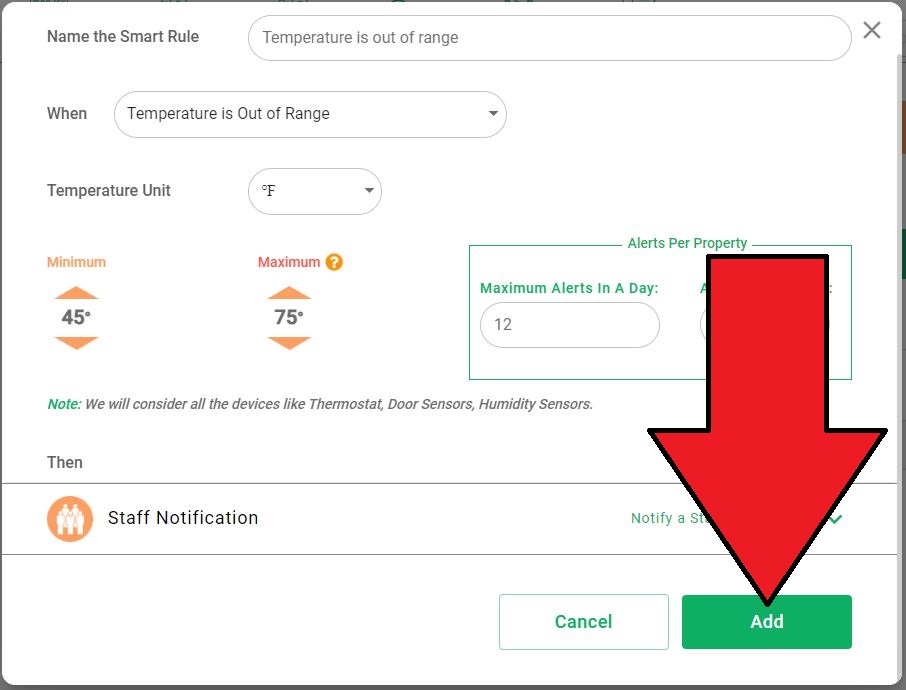Viewport: 906px width, 690px height.
Task: Select the Staff Notification row
Action: [x=450, y=518]
